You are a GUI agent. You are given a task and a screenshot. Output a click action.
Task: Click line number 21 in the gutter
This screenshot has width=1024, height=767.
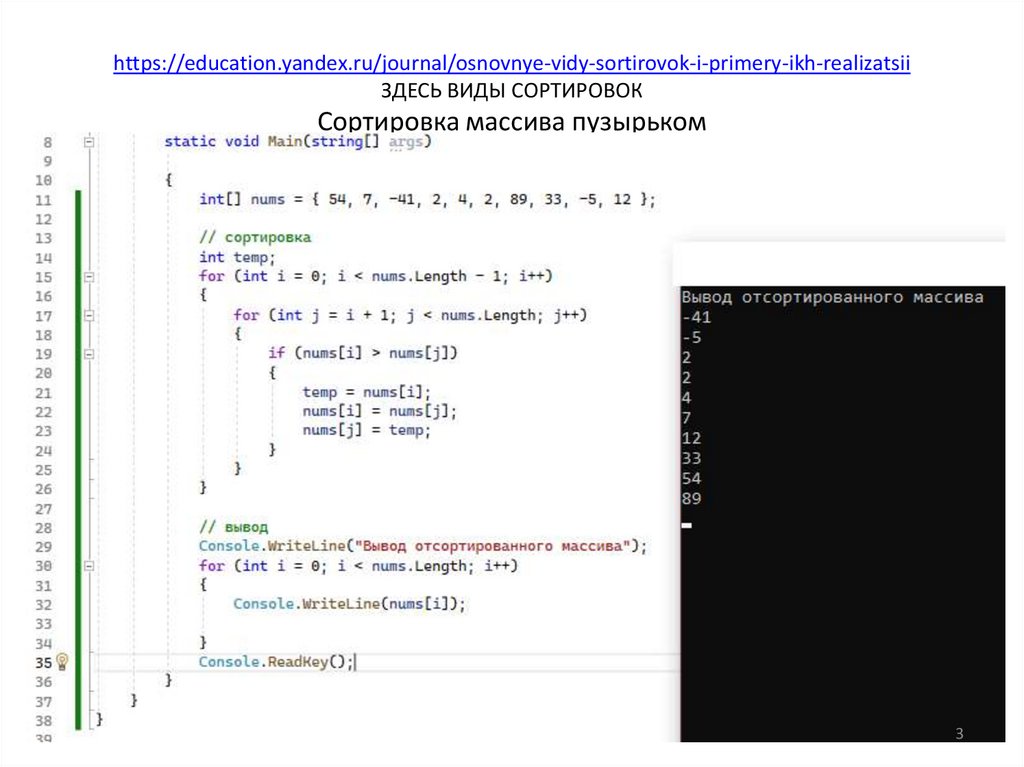(x=43, y=393)
